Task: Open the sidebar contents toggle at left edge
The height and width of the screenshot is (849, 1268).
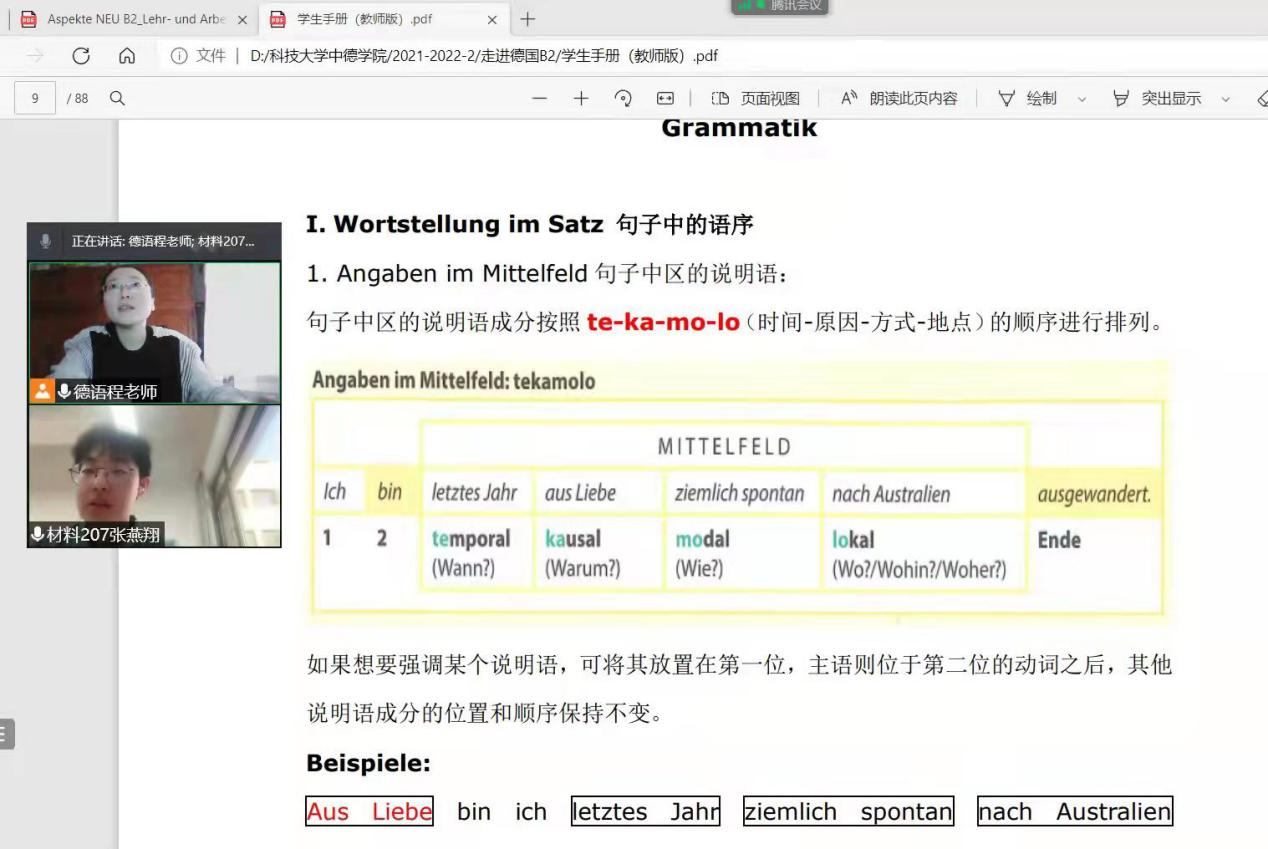Action: pyautogui.click(x=6, y=734)
